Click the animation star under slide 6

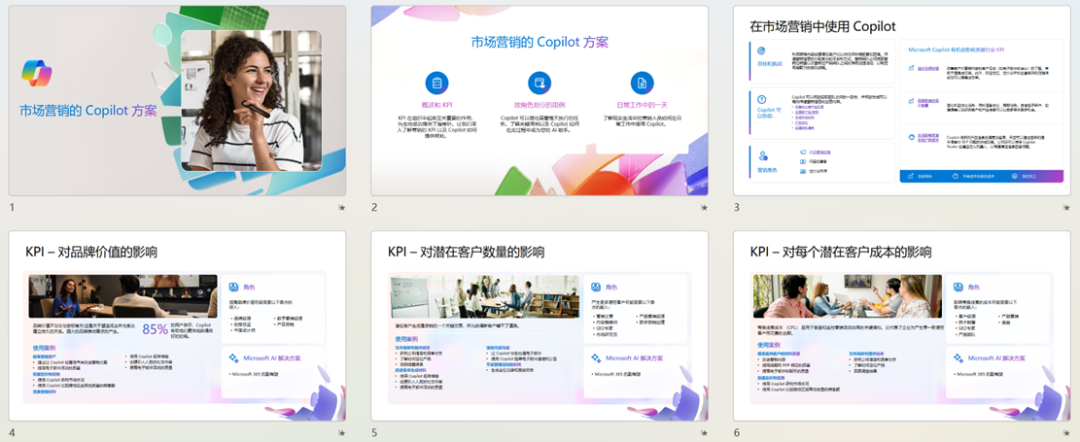[1067, 433]
